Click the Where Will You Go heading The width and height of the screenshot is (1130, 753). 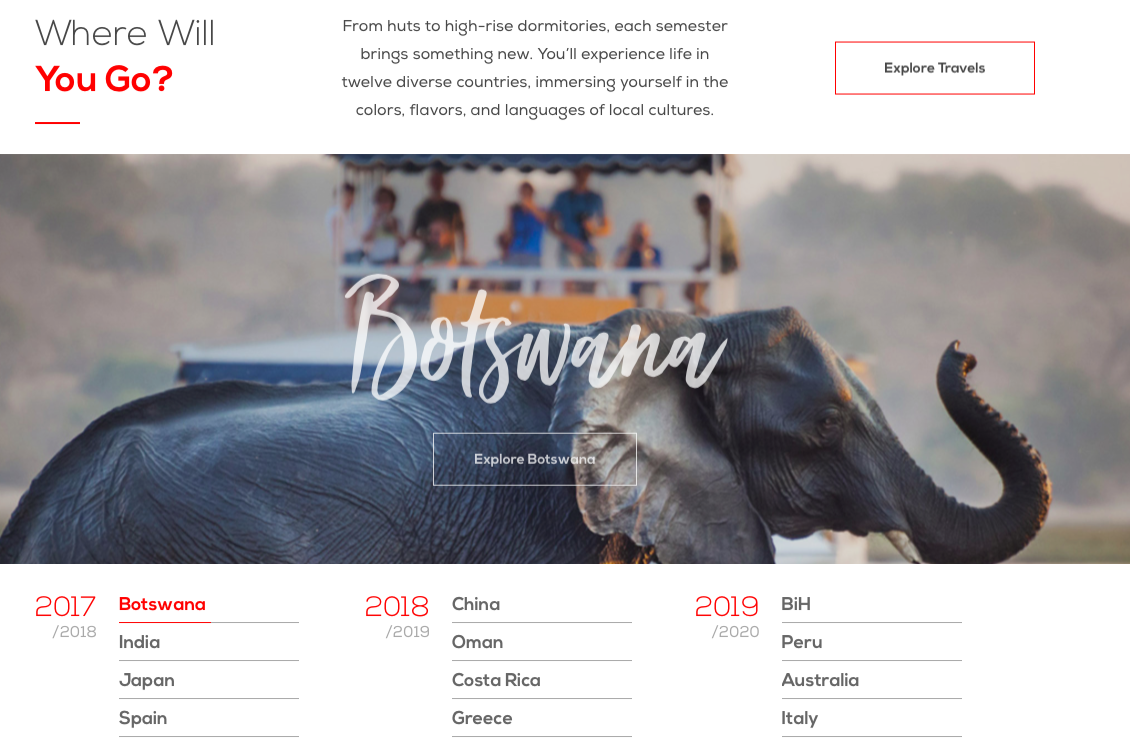pyautogui.click(x=125, y=56)
